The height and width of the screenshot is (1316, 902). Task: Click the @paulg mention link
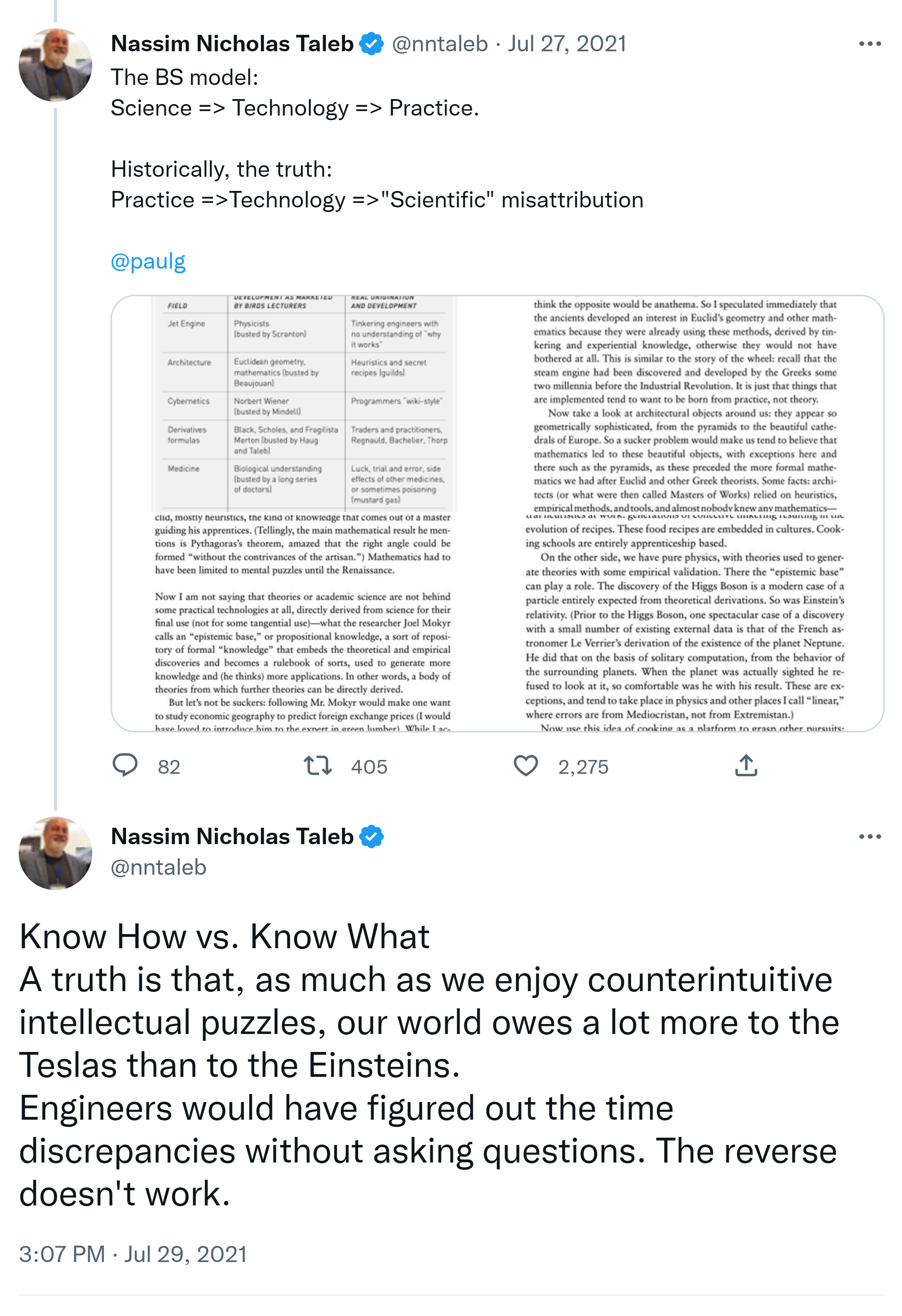click(148, 261)
